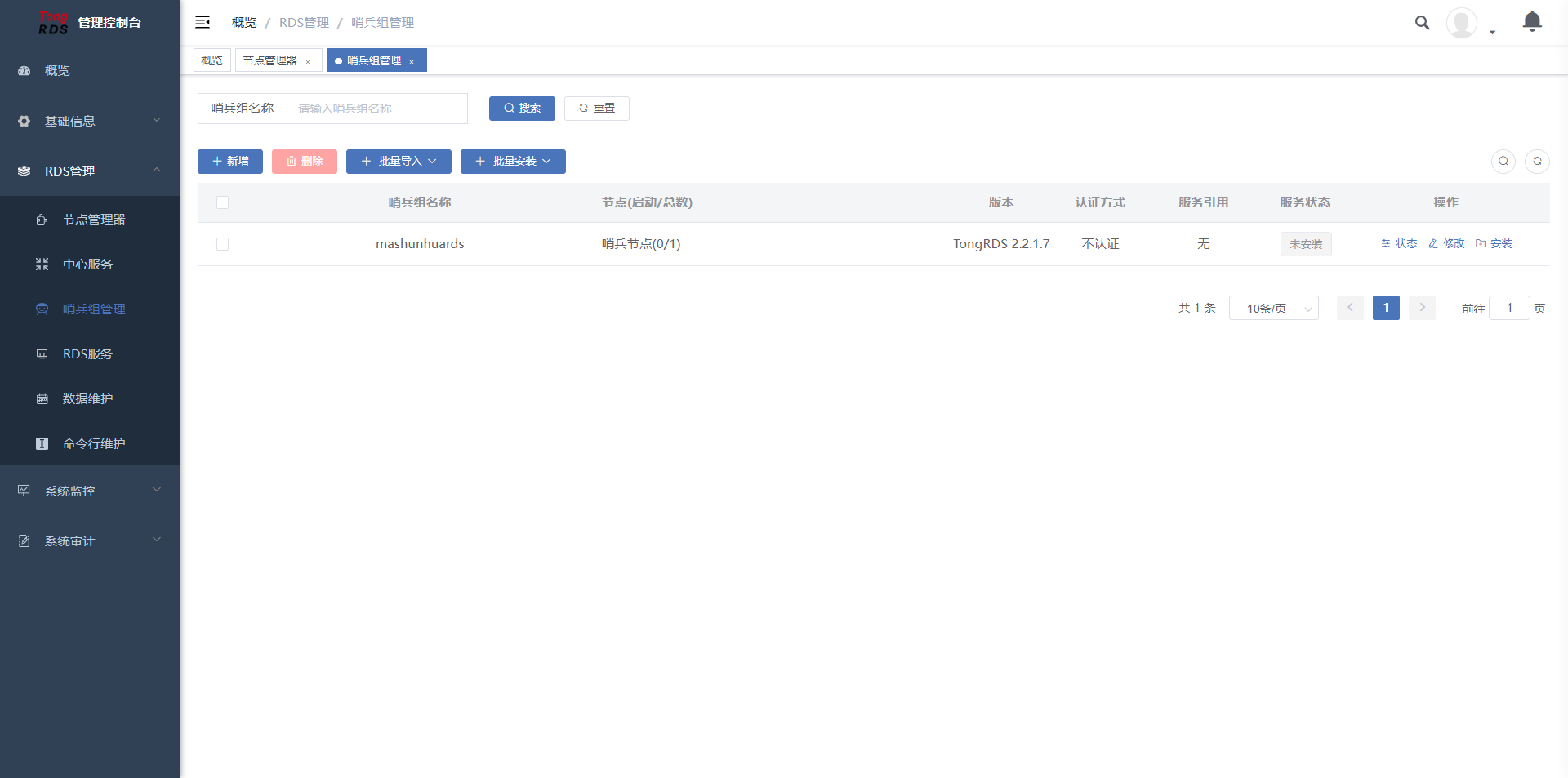The width and height of the screenshot is (1568, 778).
Task: Click the mashunhuards group name cell
Action: coord(420,244)
